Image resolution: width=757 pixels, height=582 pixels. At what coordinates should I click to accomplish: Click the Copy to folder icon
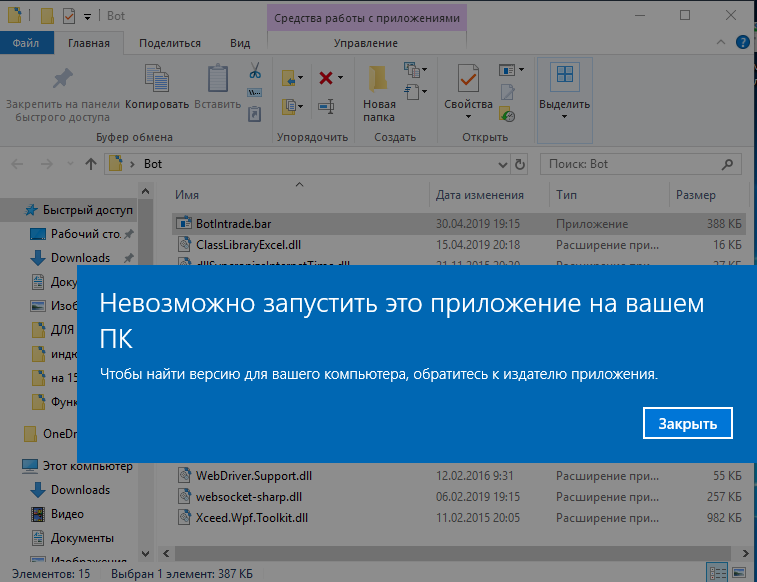pyautogui.click(x=289, y=106)
